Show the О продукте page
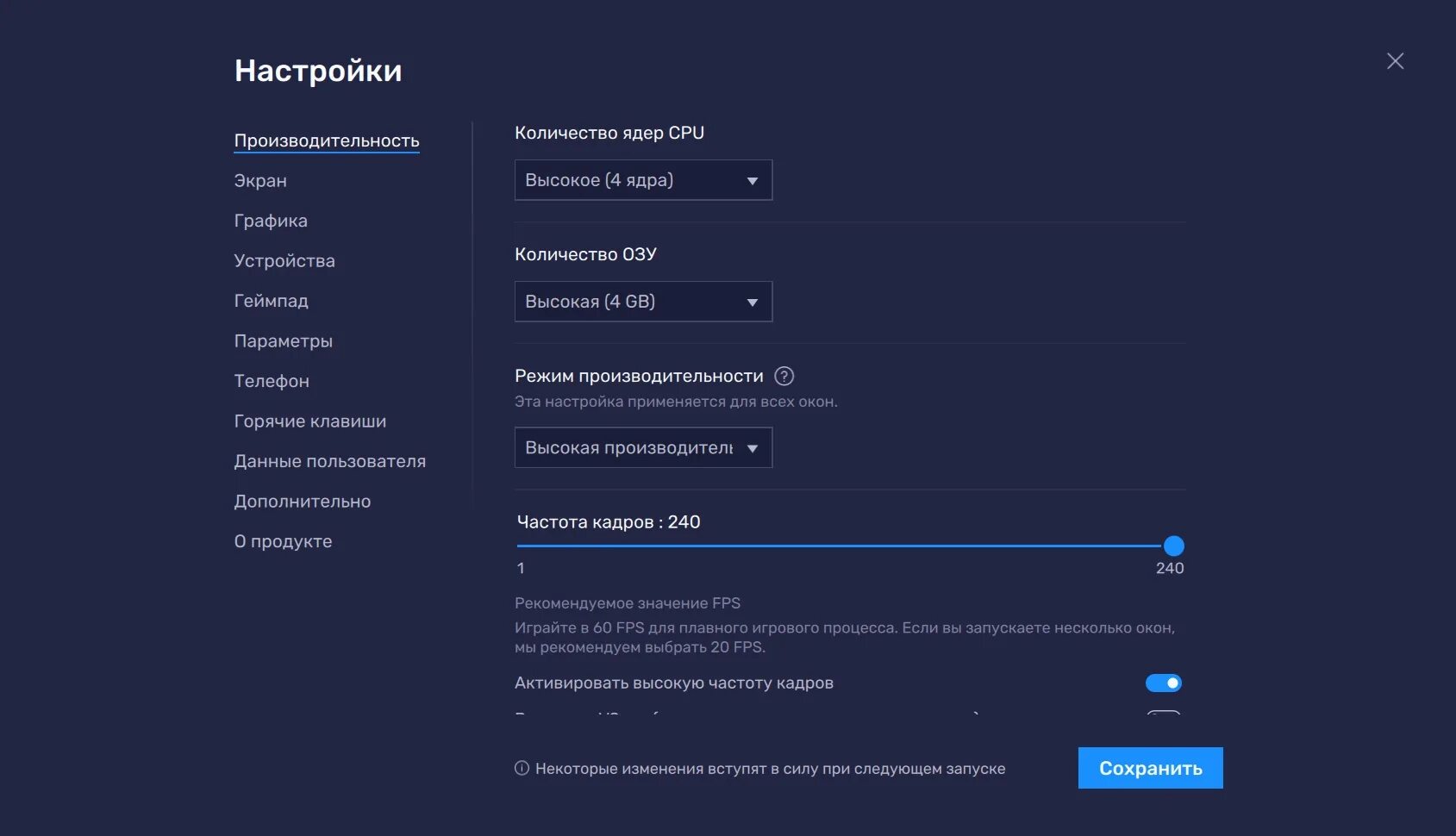1456x836 pixels. 283,541
